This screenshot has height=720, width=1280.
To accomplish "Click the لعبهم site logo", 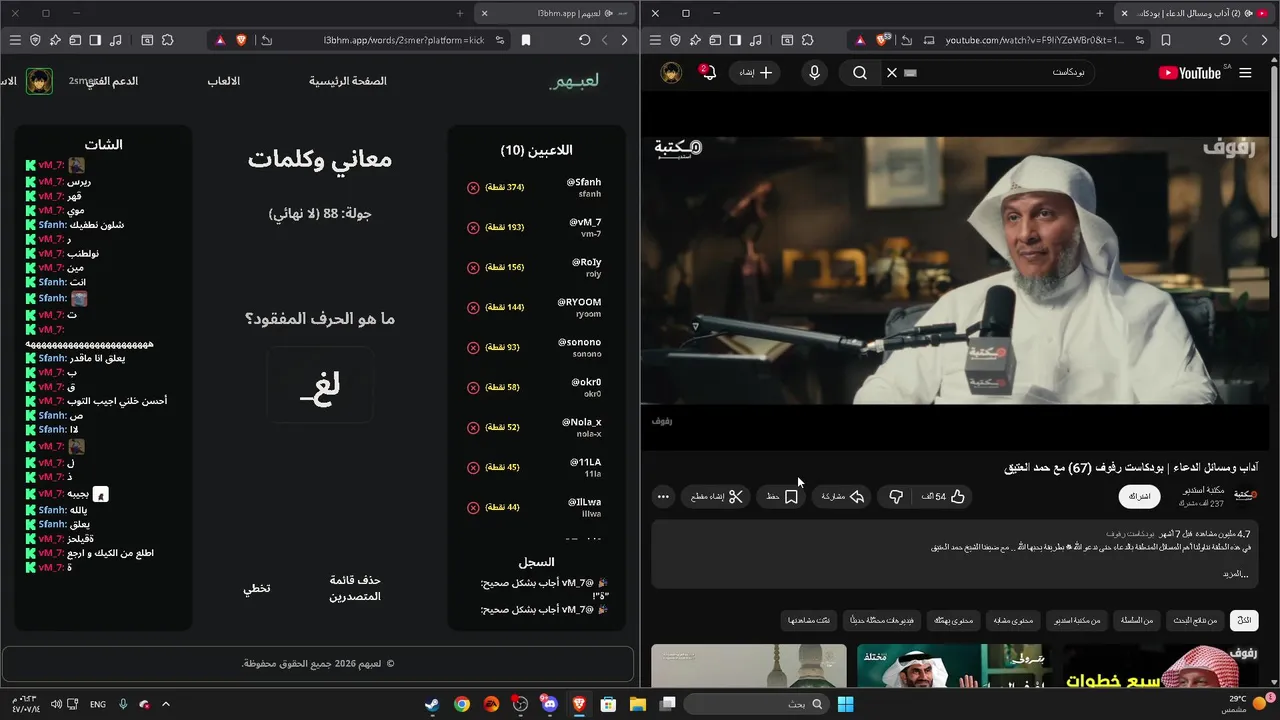I will click(x=574, y=81).
